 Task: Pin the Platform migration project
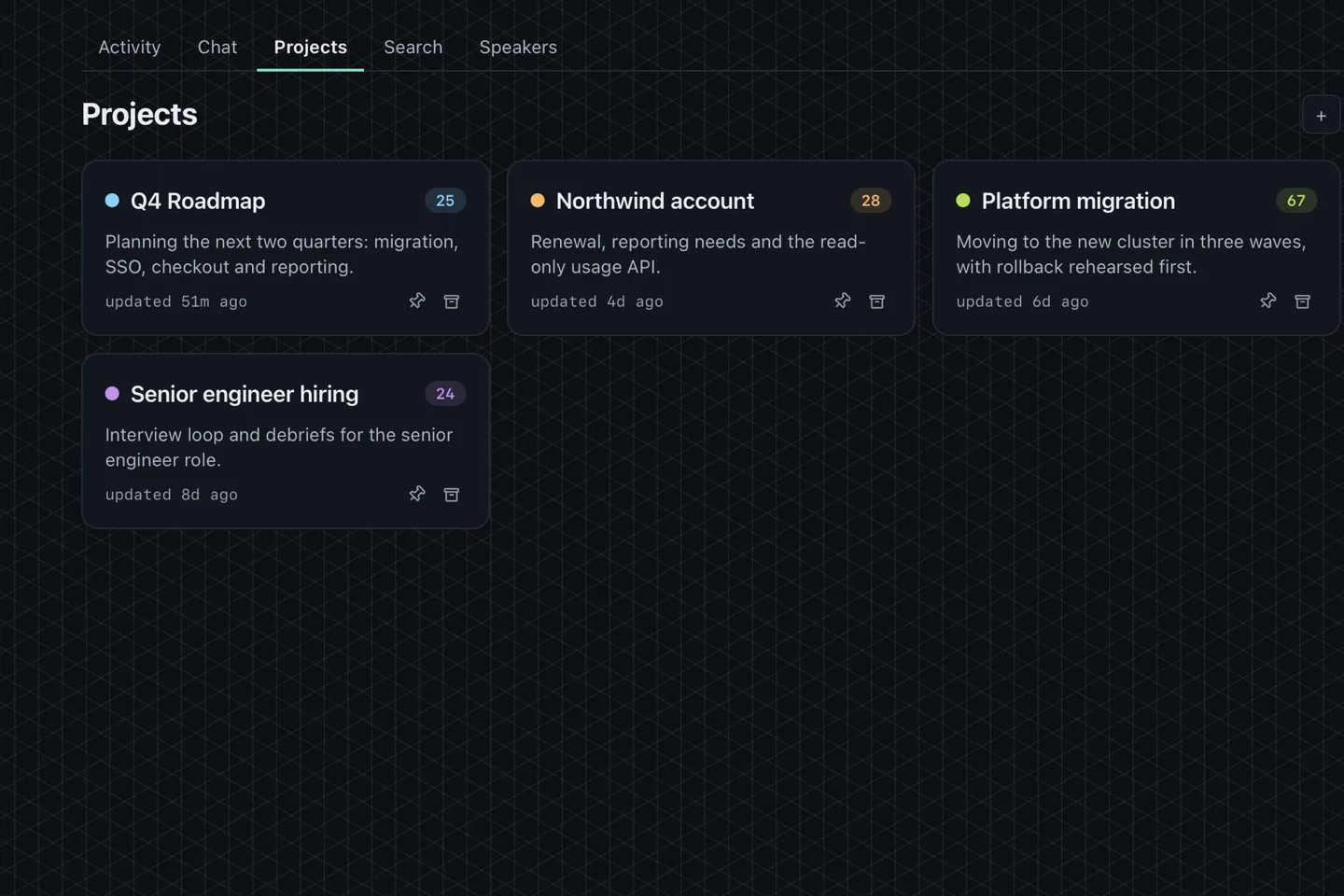1268,301
